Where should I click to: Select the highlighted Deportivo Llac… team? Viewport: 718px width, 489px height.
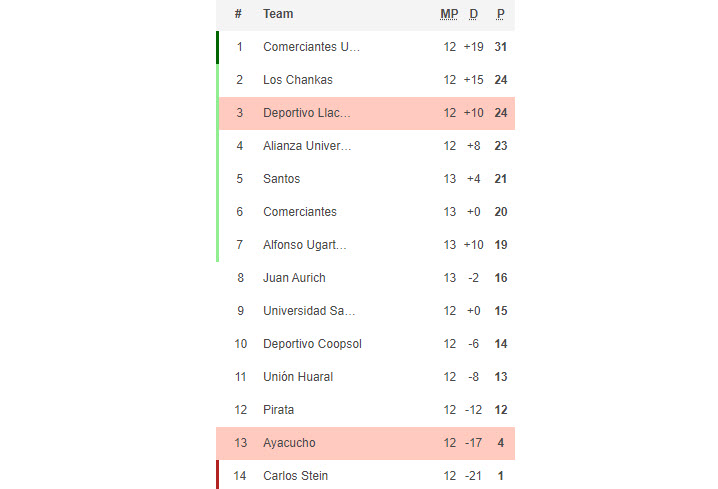coord(307,113)
